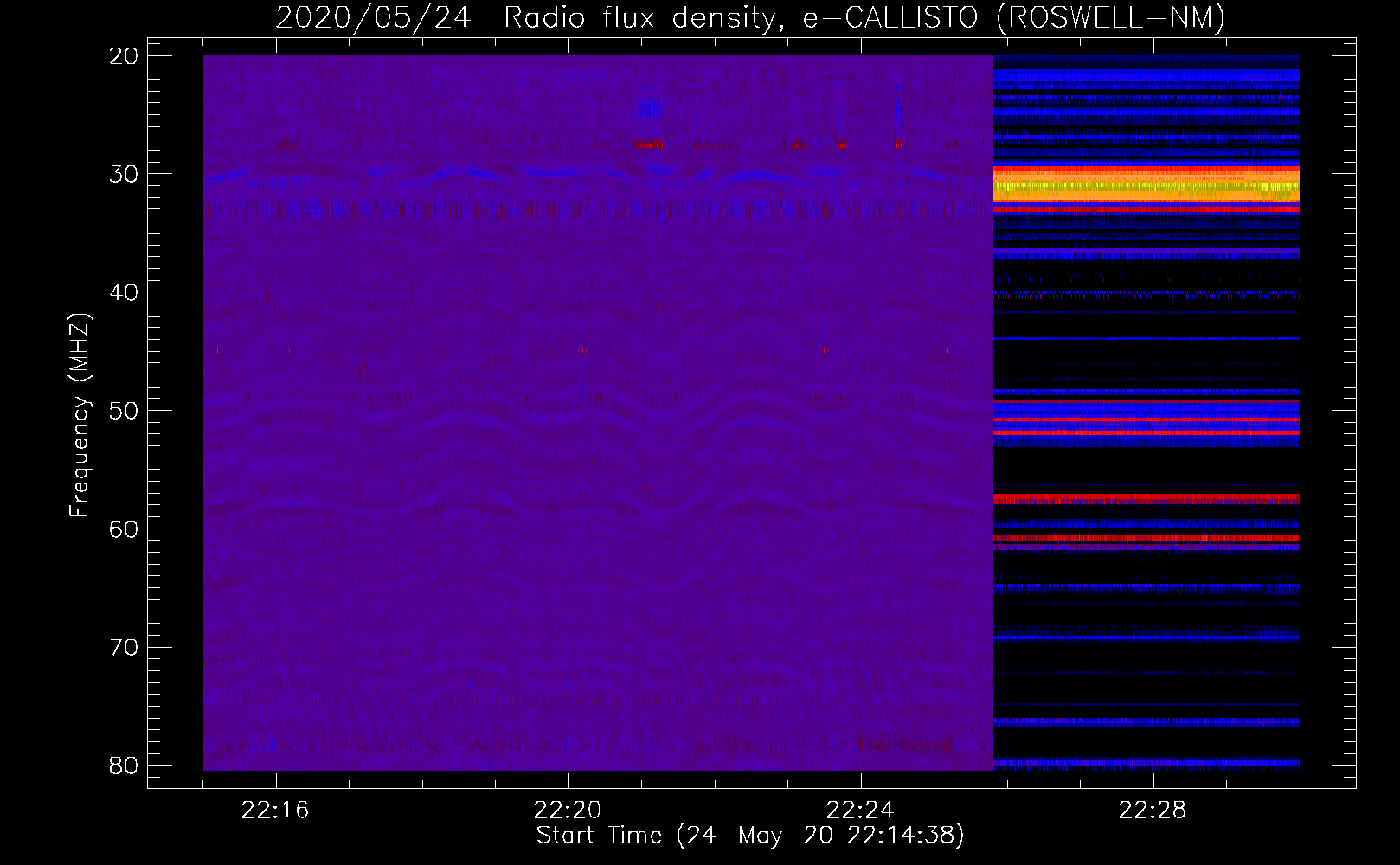1400x865 pixels.
Task: Click the '22:16' time tick label
Action: (275, 811)
